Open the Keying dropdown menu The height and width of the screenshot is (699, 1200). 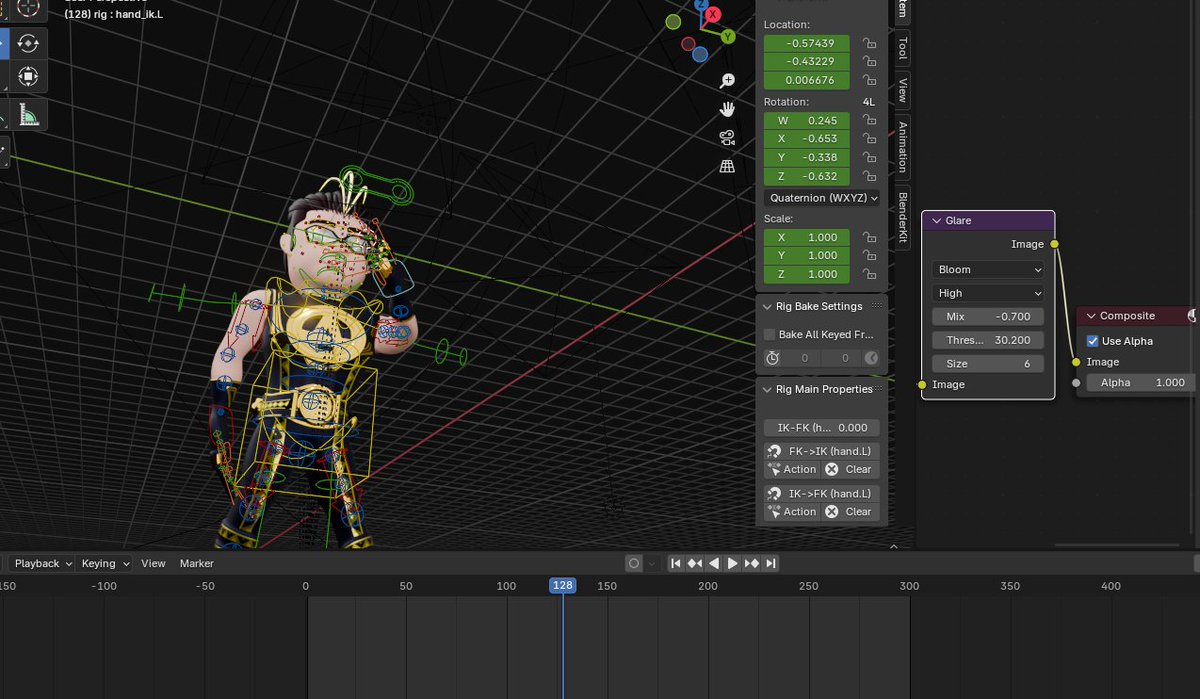103,563
